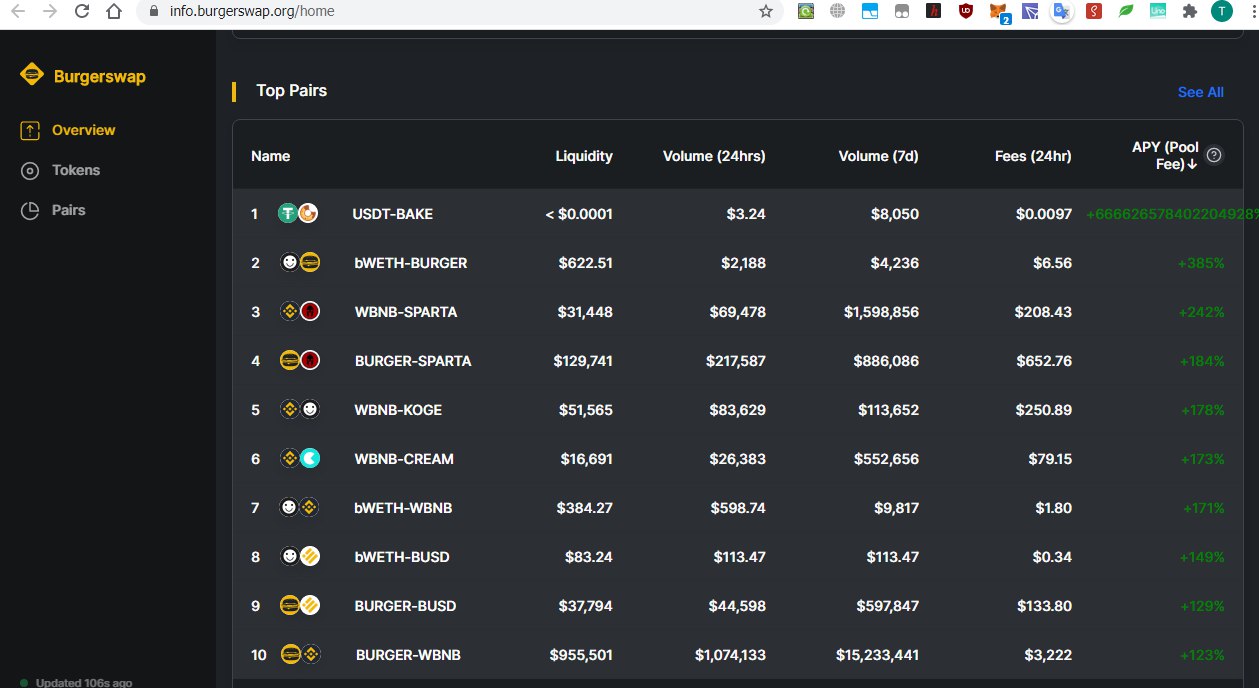Click the BURGER-WBNB token pair icon
1259x688 pixels.
300,655
